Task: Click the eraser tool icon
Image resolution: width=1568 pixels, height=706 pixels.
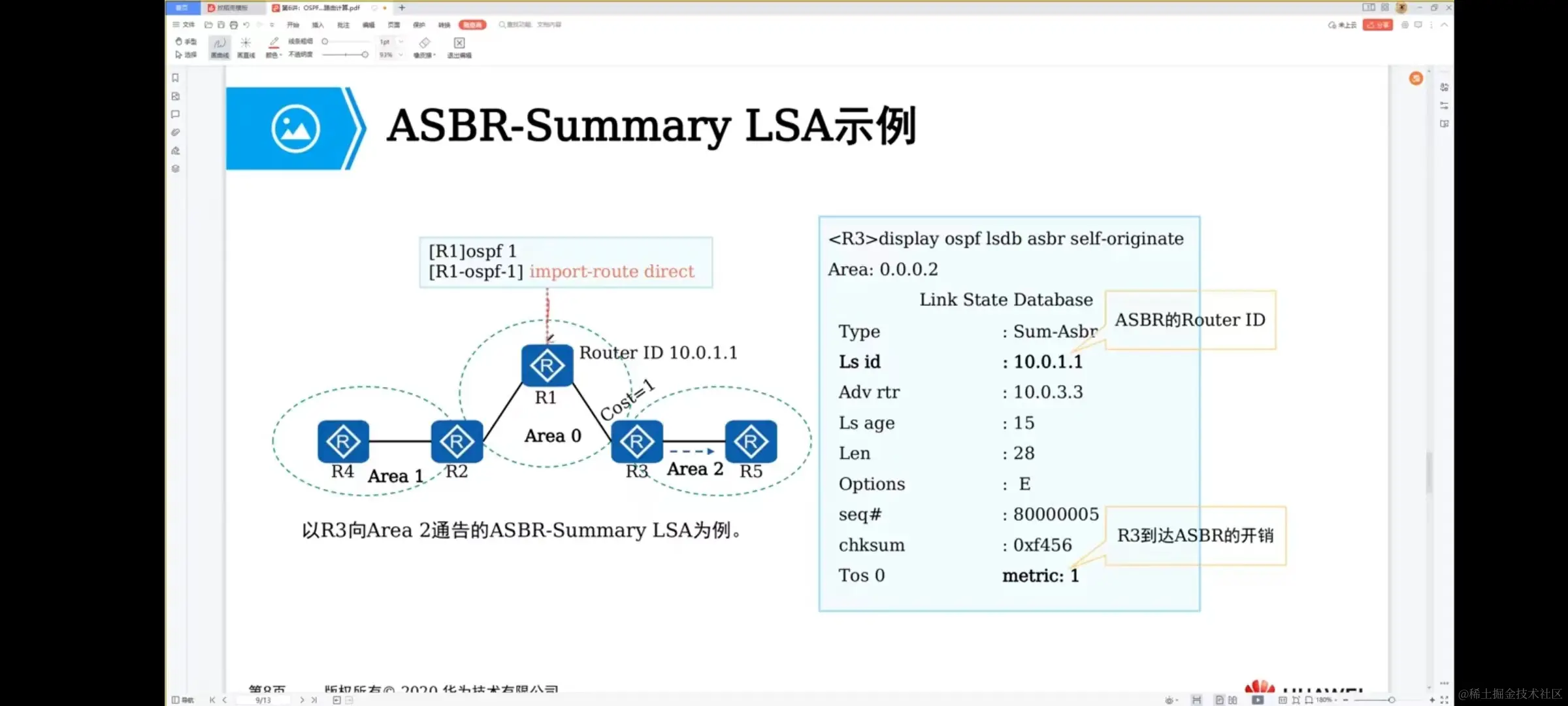Action: coord(425,44)
